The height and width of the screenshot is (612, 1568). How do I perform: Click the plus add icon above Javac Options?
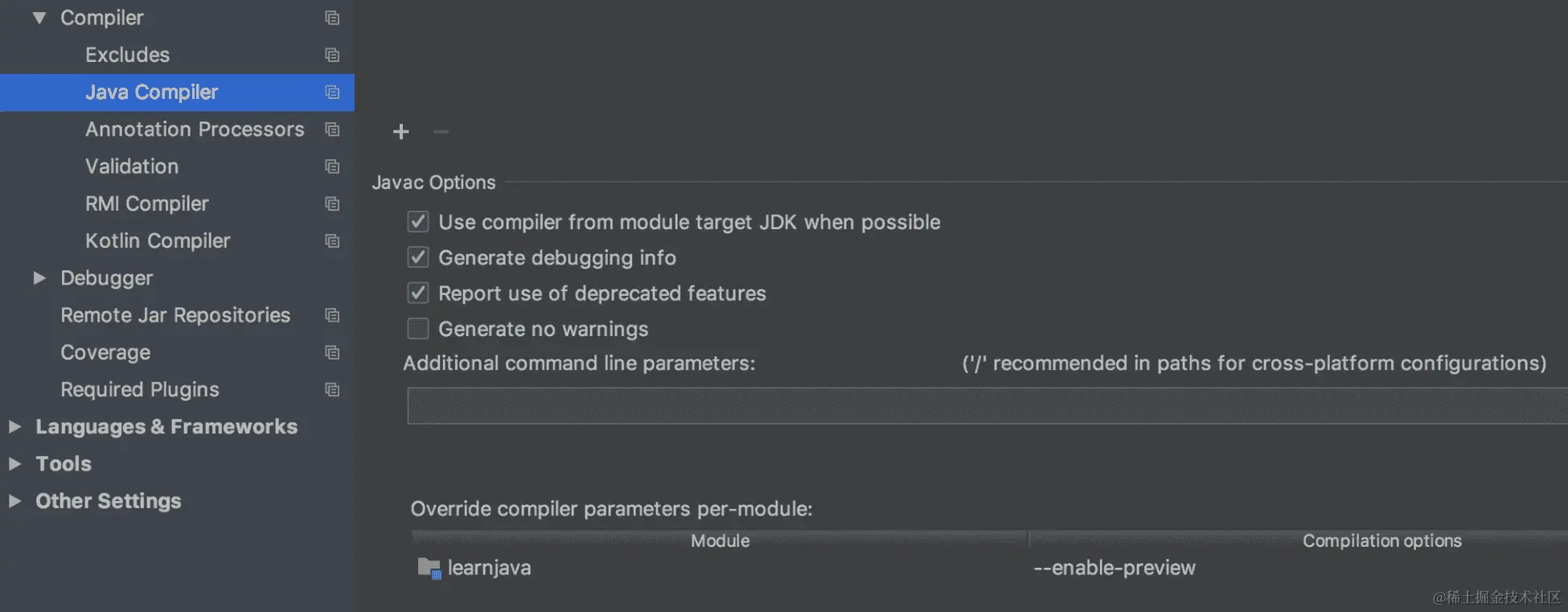point(400,132)
